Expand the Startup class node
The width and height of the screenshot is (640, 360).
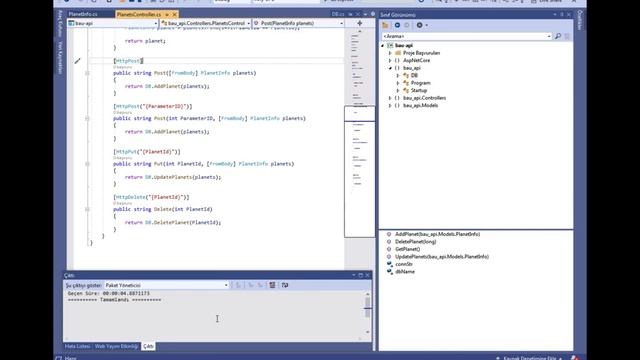tap(398, 91)
